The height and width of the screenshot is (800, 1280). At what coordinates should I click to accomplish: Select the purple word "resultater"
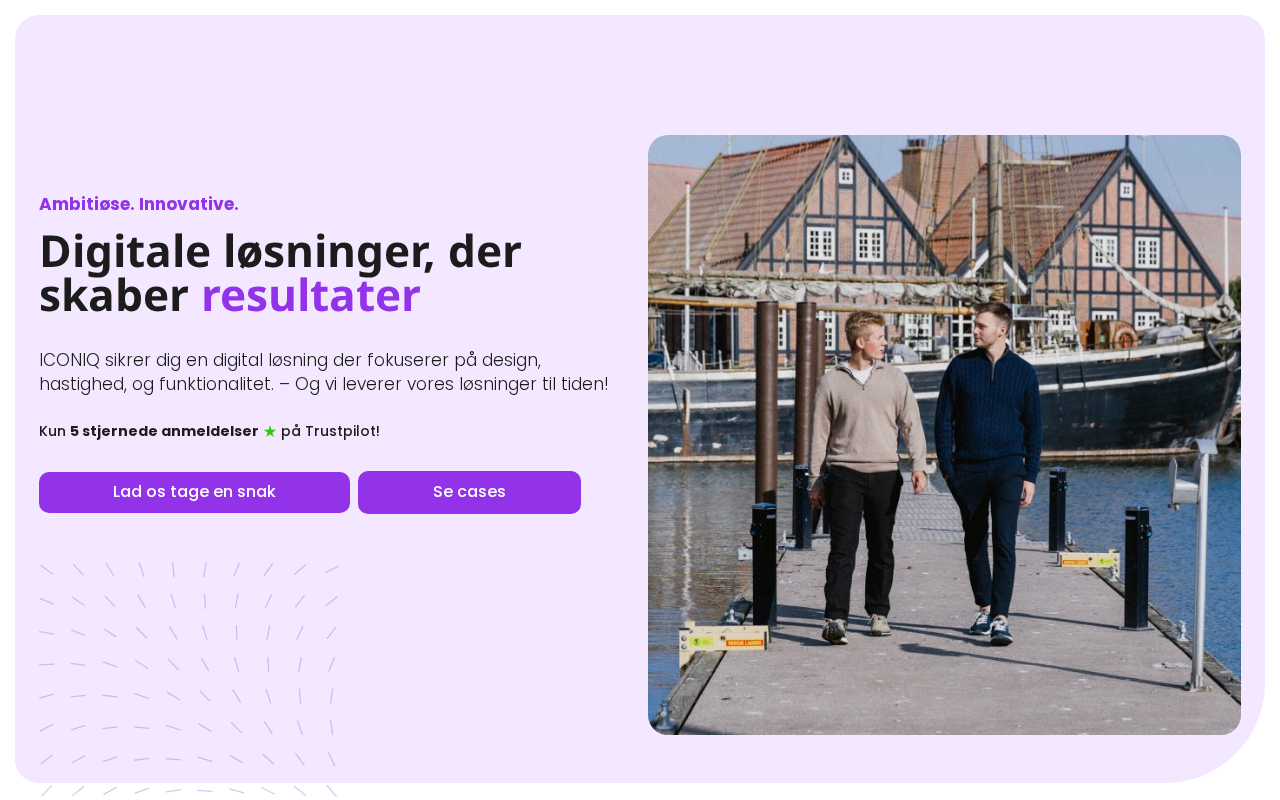(x=311, y=296)
